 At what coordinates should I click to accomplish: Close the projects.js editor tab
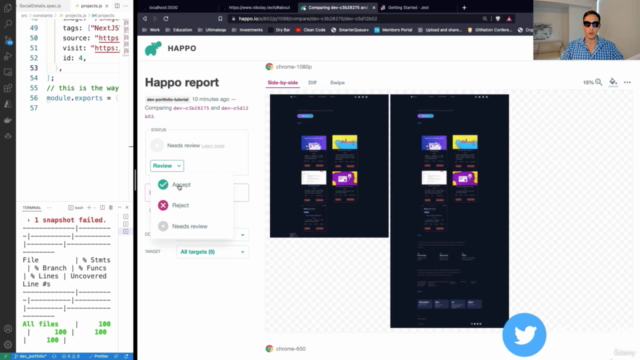pyautogui.click(x=107, y=6)
